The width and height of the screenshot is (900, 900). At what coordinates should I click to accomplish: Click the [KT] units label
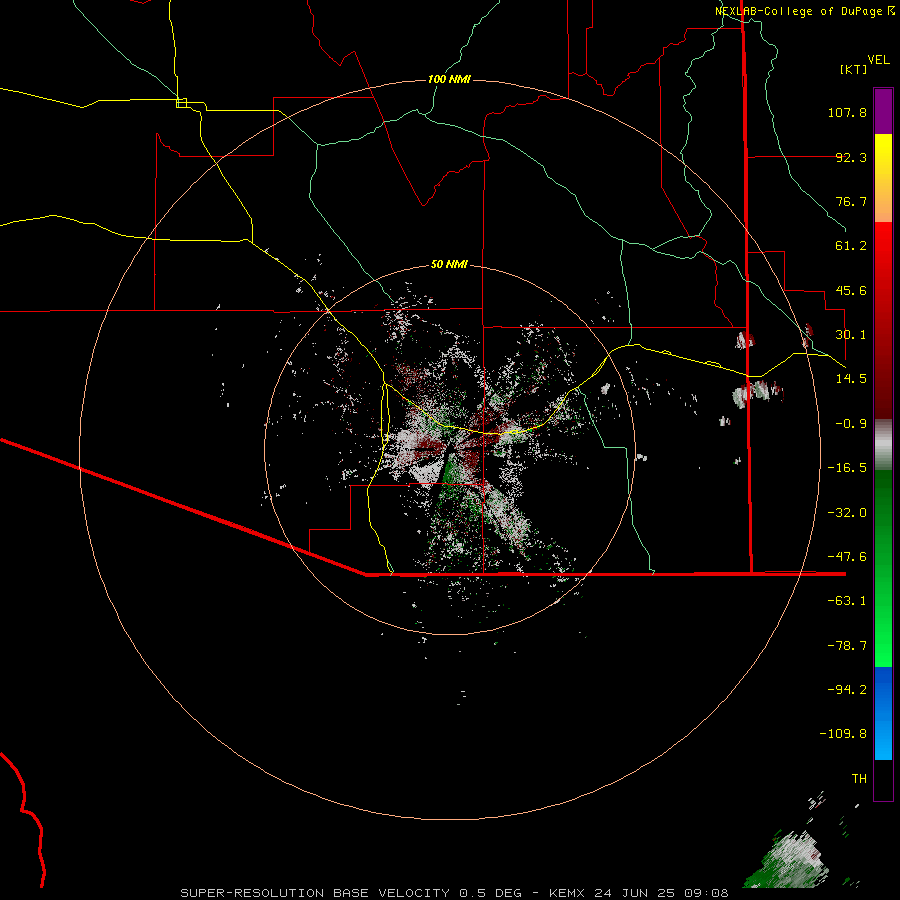point(854,69)
